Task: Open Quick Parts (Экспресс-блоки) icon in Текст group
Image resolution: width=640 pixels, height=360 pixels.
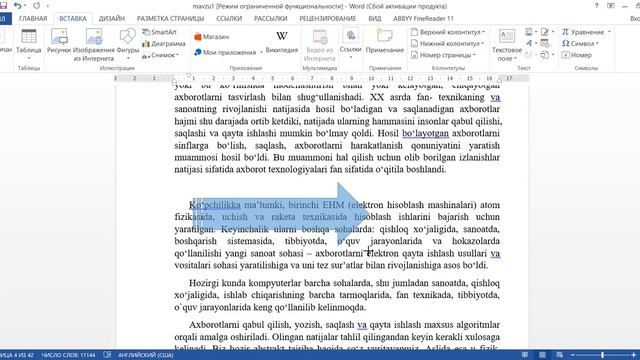Action: tap(529, 32)
